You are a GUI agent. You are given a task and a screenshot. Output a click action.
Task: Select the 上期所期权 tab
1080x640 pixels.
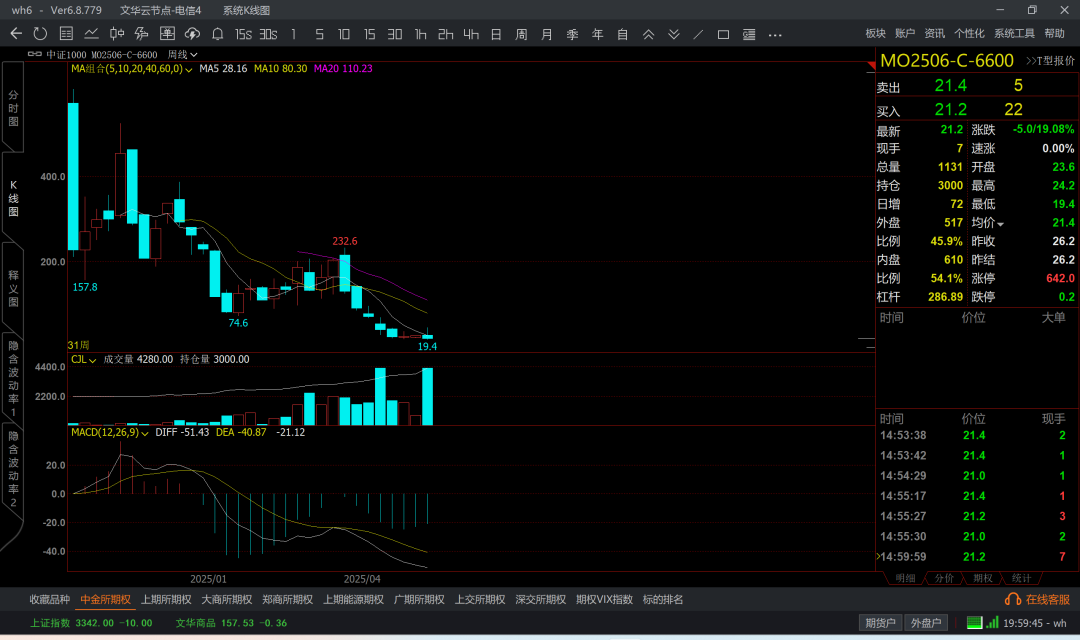pyautogui.click(x=166, y=600)
